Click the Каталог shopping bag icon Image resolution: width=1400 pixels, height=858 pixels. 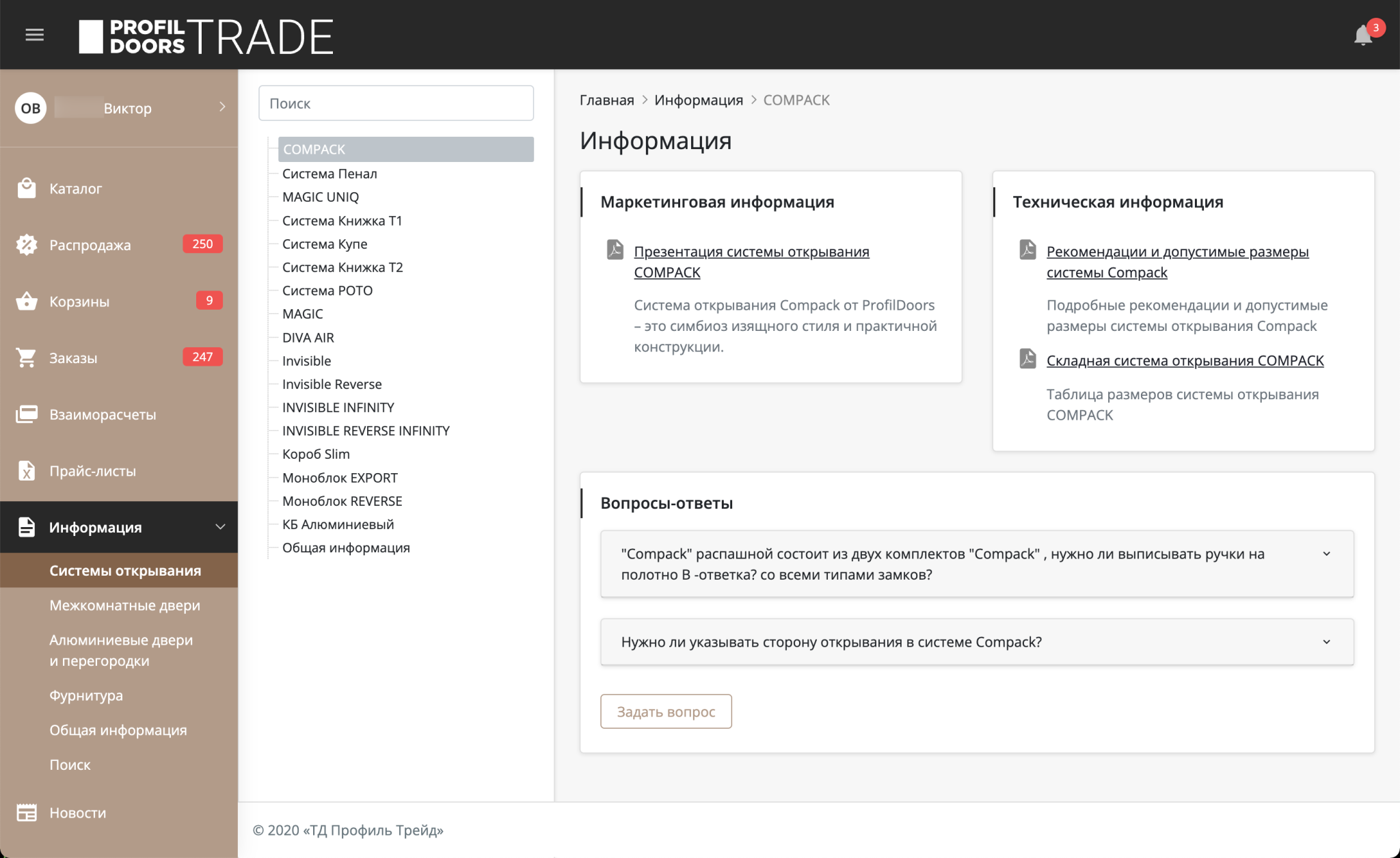[27, 188]
